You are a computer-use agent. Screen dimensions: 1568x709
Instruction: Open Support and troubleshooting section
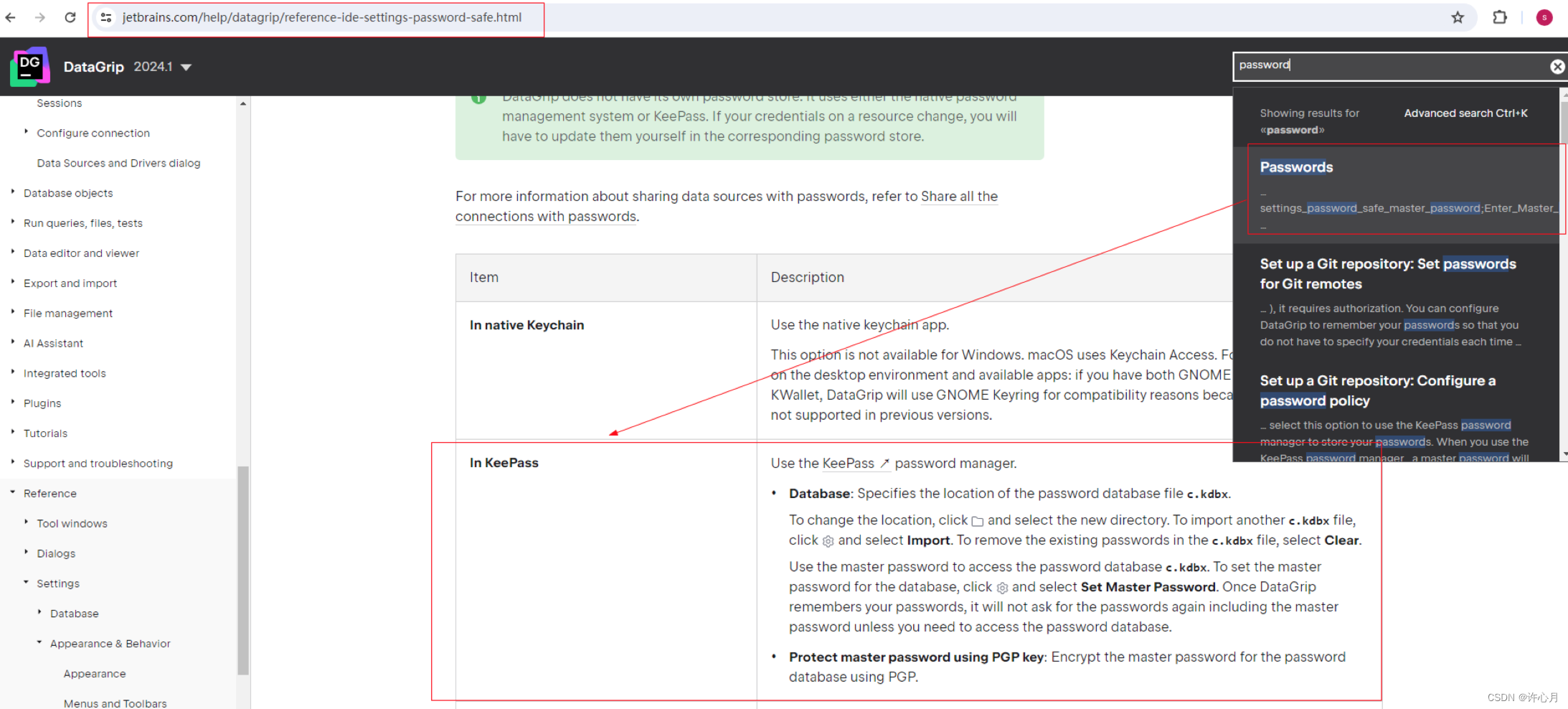98,464
